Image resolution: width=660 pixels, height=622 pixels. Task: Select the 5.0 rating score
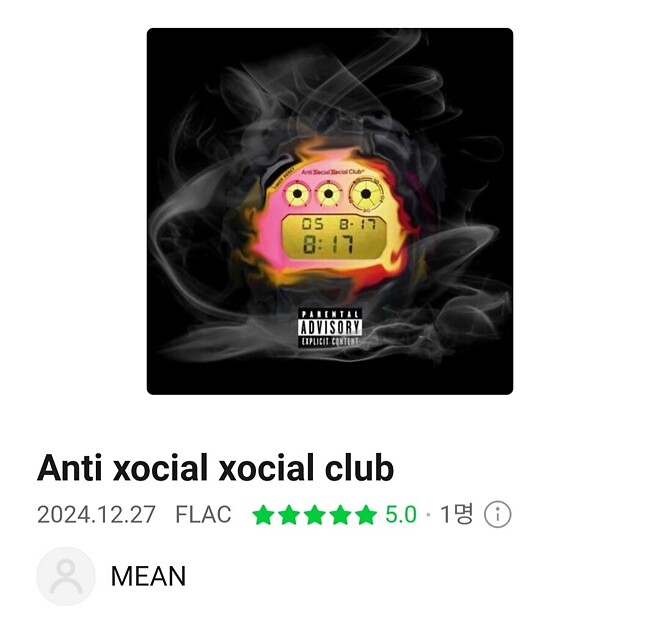tap(401, 514)
